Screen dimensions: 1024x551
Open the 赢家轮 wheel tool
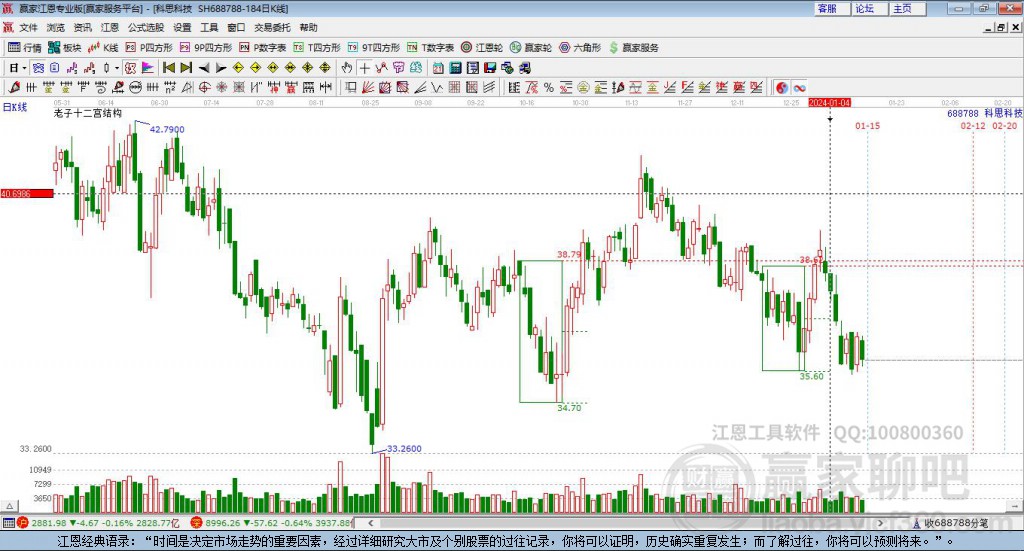pyautogui.click(x=531, y=48)
